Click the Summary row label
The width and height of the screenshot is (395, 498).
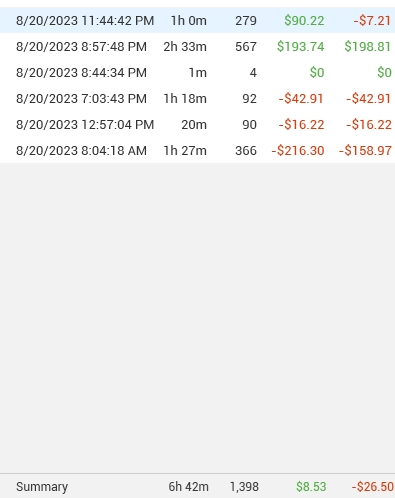(42, 487)
